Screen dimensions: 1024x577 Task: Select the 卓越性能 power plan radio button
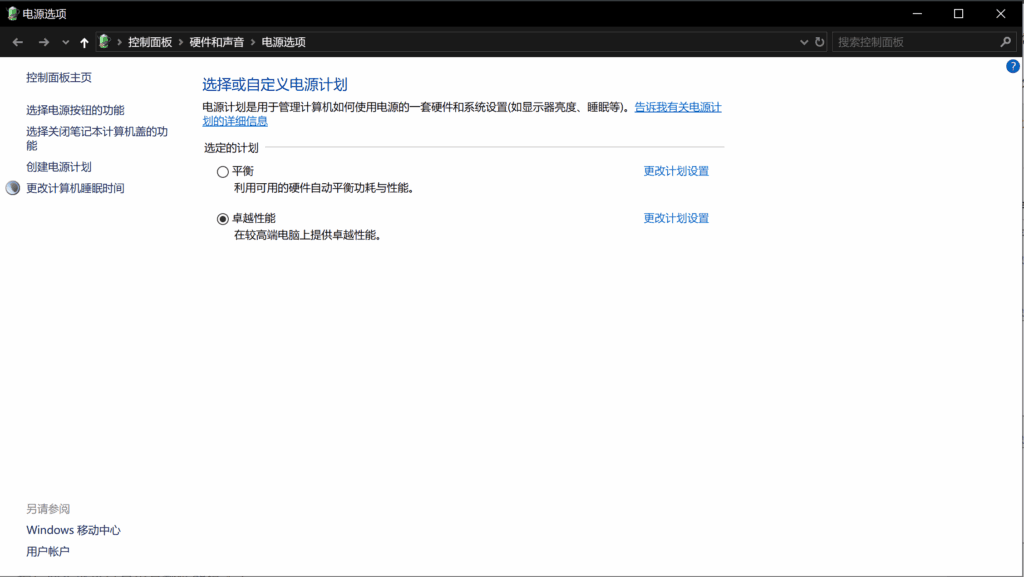point(223,219)
